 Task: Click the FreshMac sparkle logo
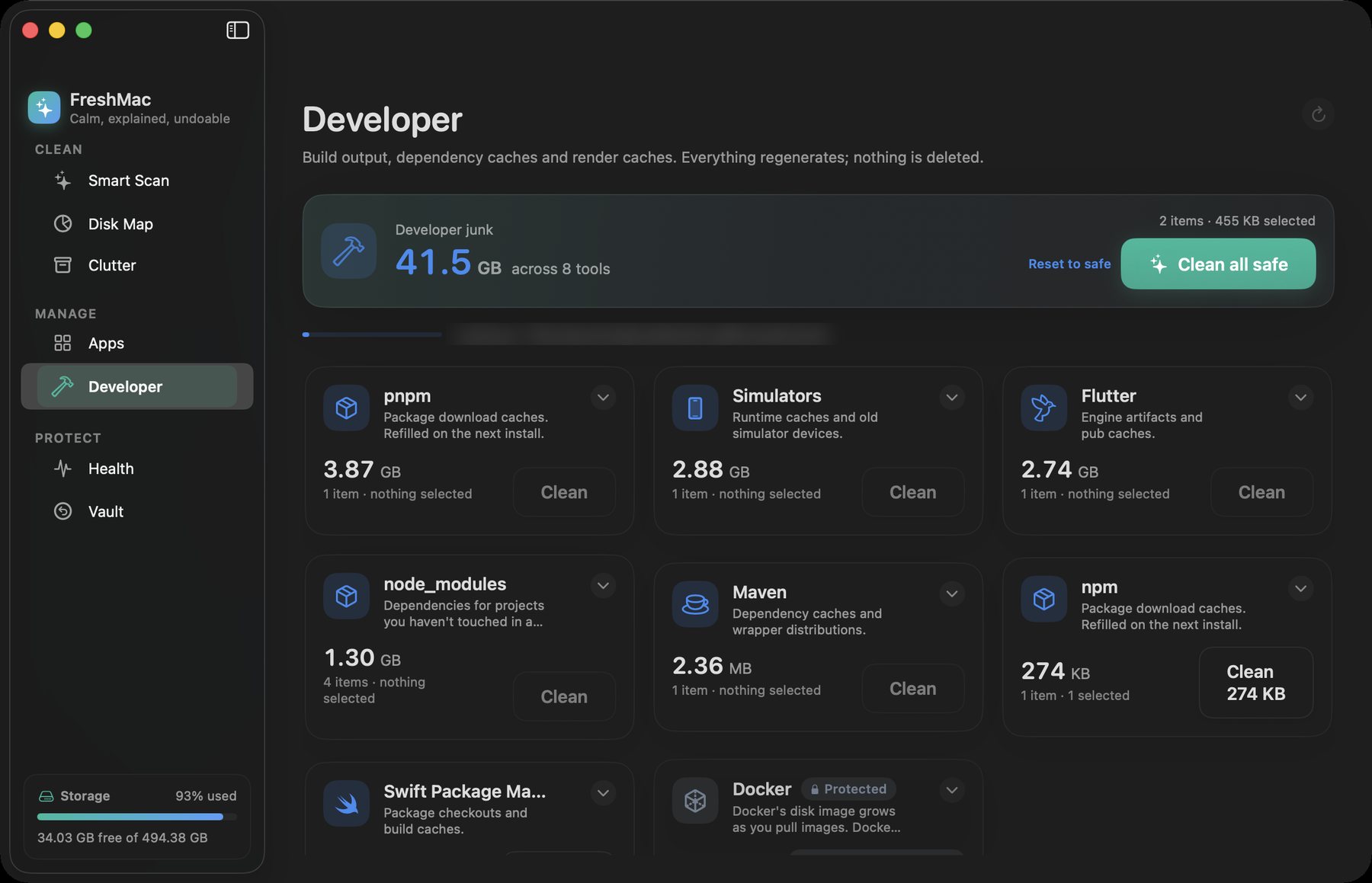click(44, 107)
